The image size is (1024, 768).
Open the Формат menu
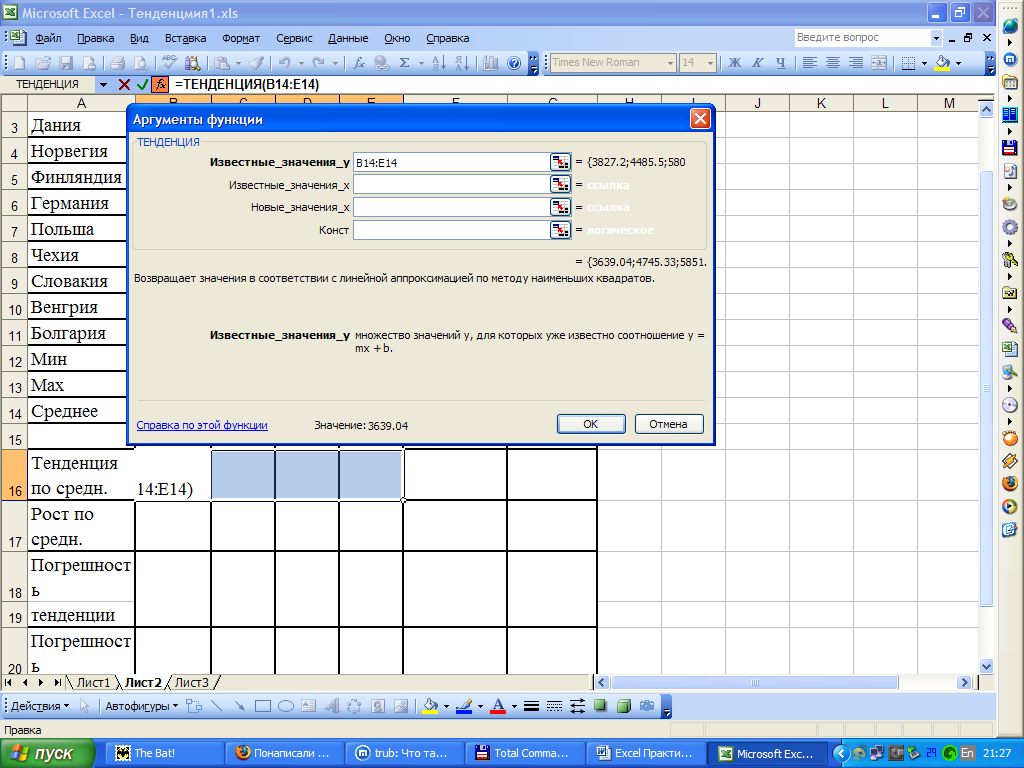(241, 39)
